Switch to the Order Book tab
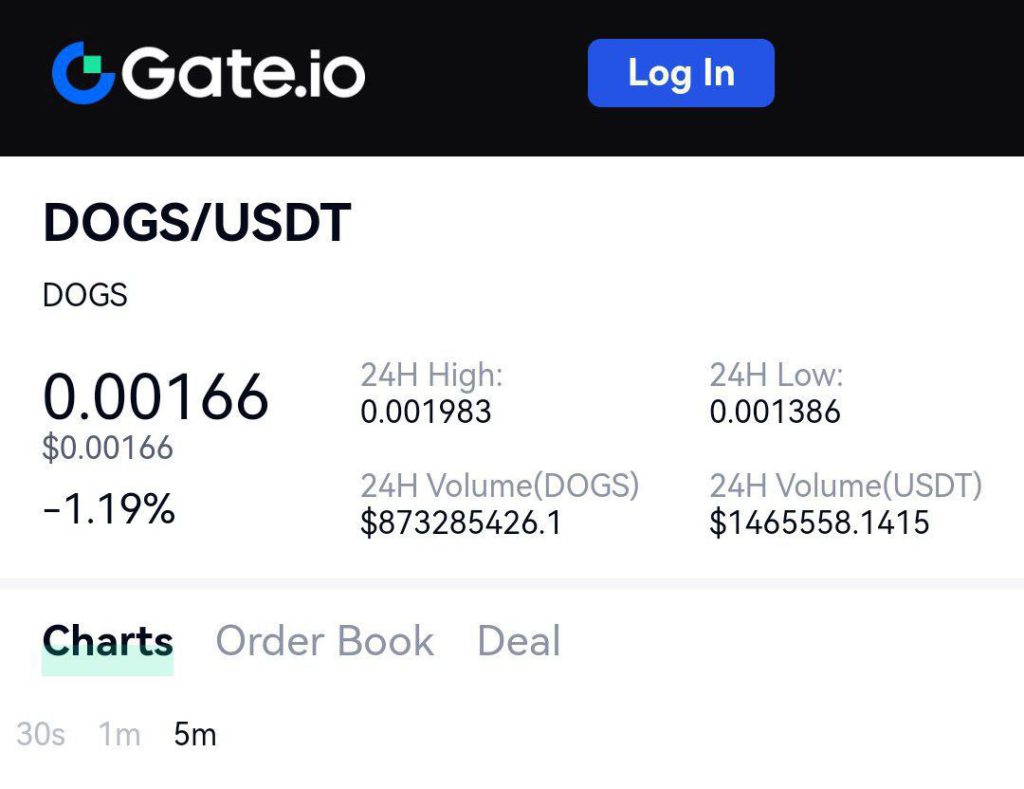The height and width of the screenshot is (789, 1024). 325,641
